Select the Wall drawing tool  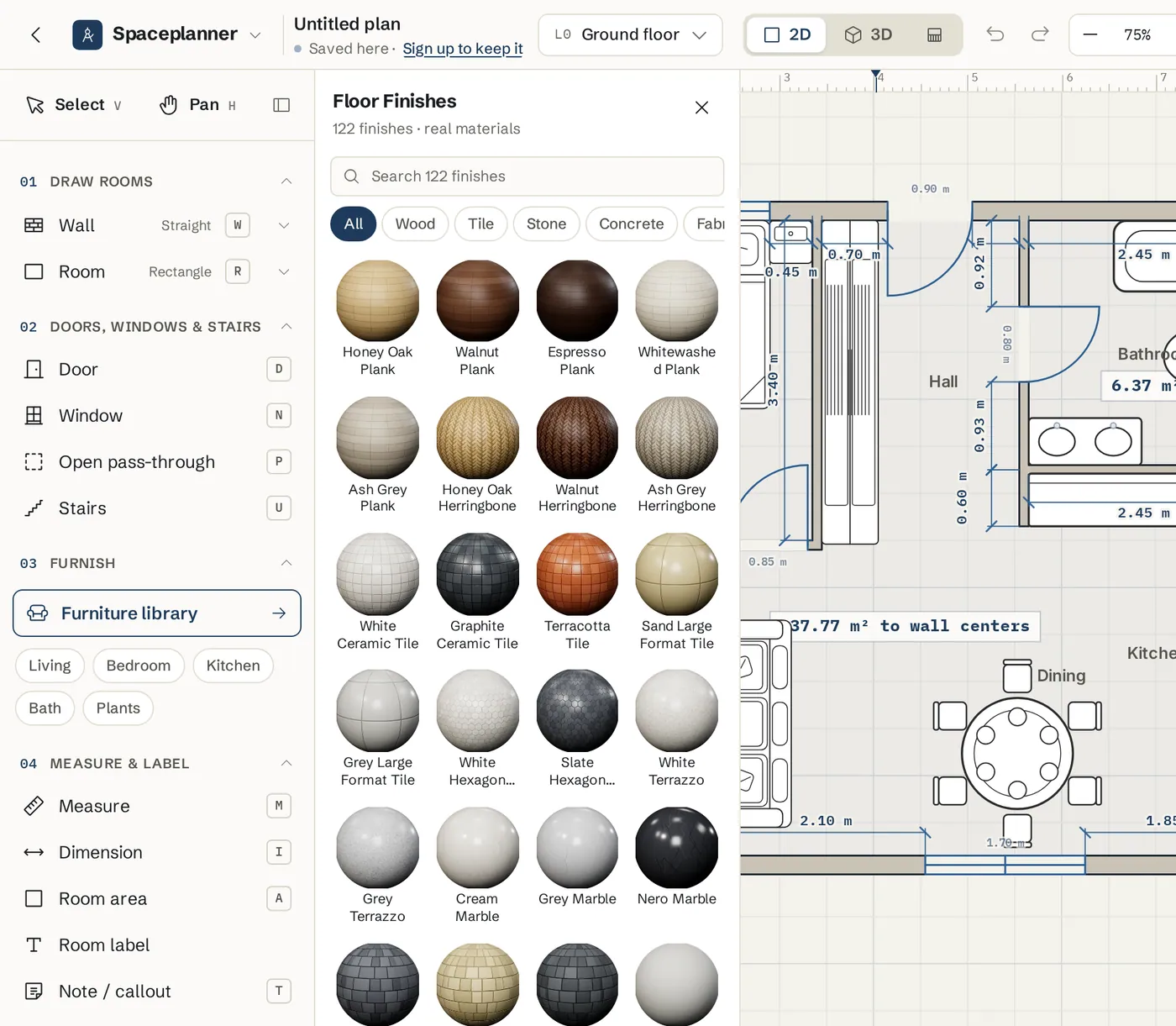[156, 225]
